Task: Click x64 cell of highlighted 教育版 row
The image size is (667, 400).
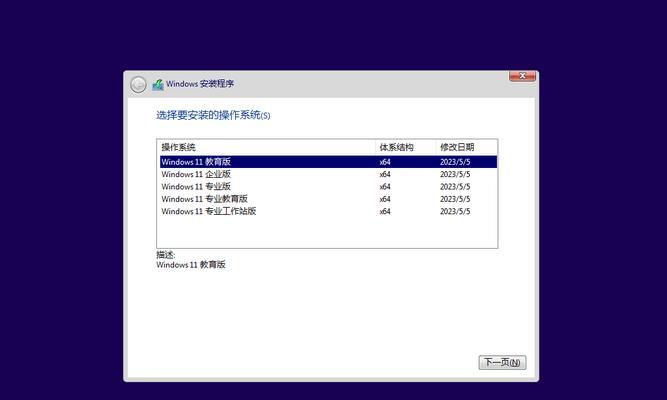Action: pyautogui.click(x=385, y=162)
